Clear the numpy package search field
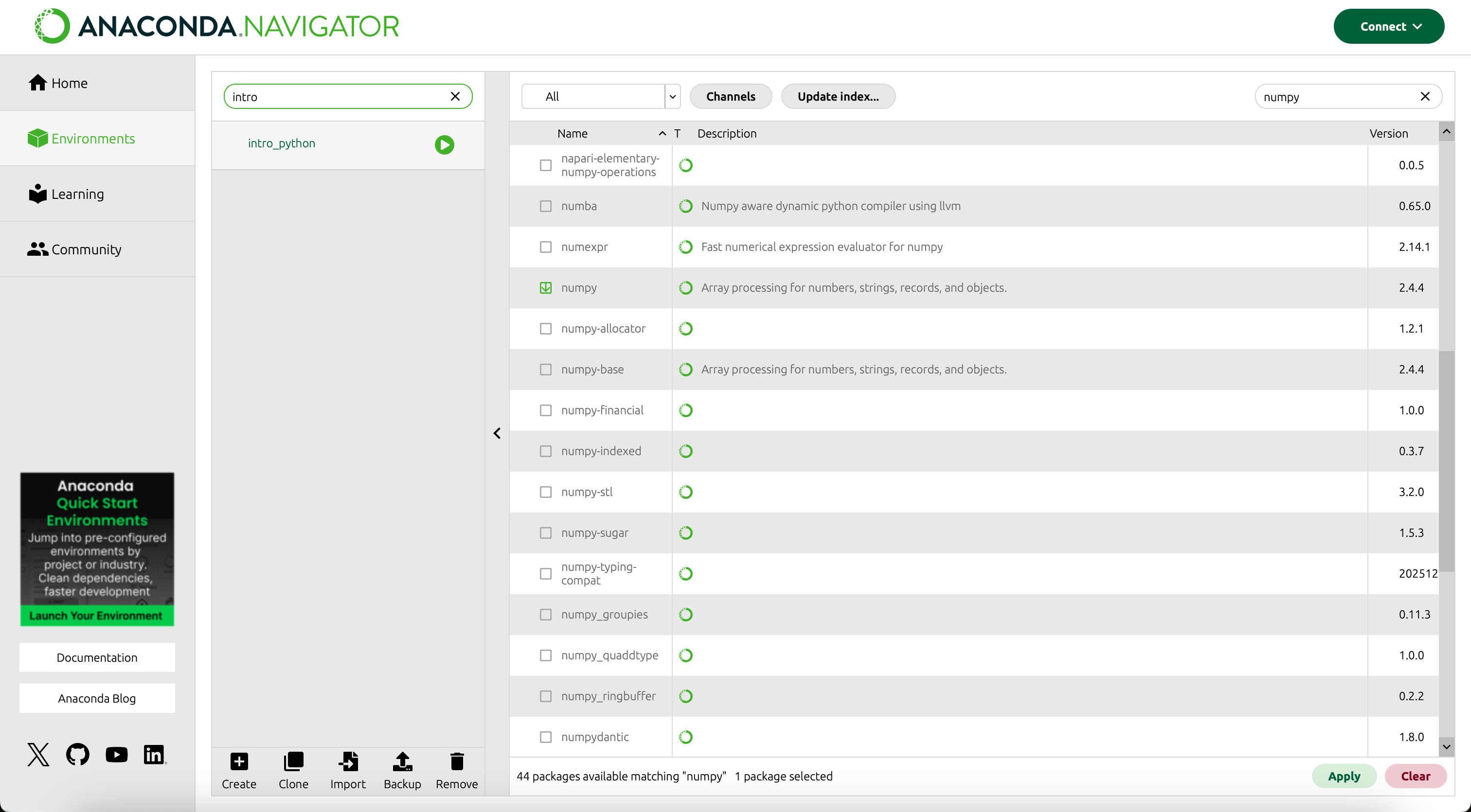Image resolution: width=1471 pixels, height=812 pixels. (x=1425, y=96)
